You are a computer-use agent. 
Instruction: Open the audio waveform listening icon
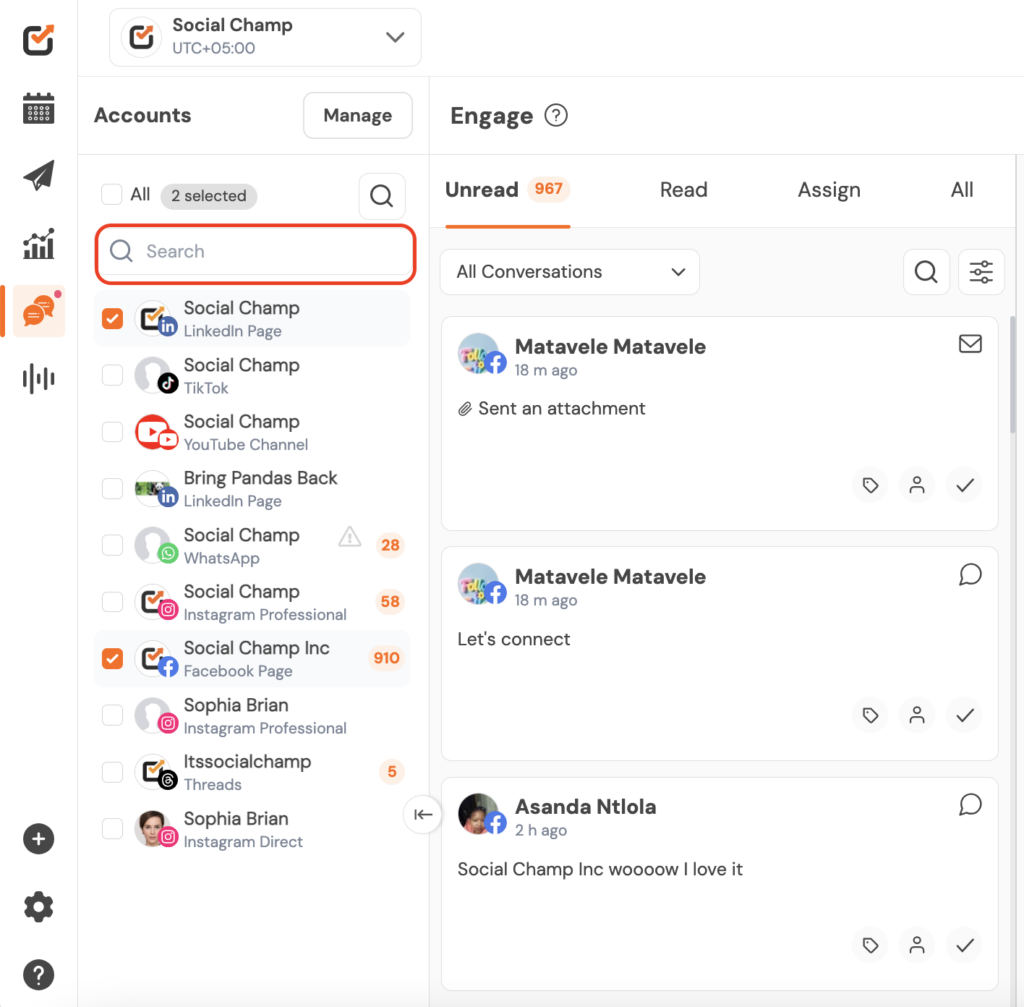tap(38, 378)
